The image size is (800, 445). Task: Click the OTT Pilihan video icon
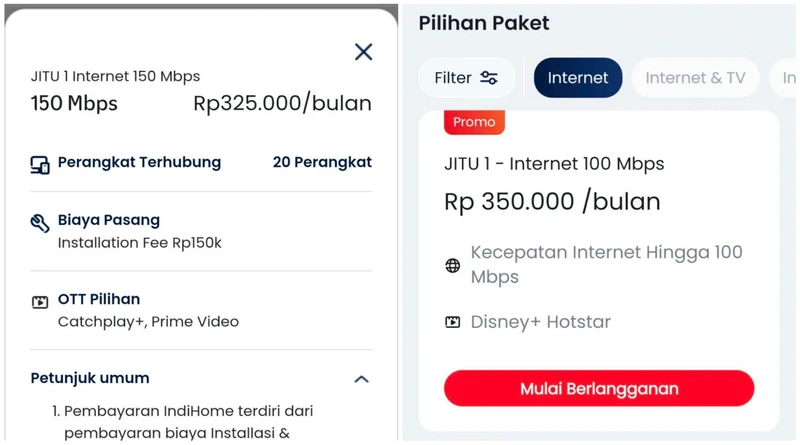[40, 302]
